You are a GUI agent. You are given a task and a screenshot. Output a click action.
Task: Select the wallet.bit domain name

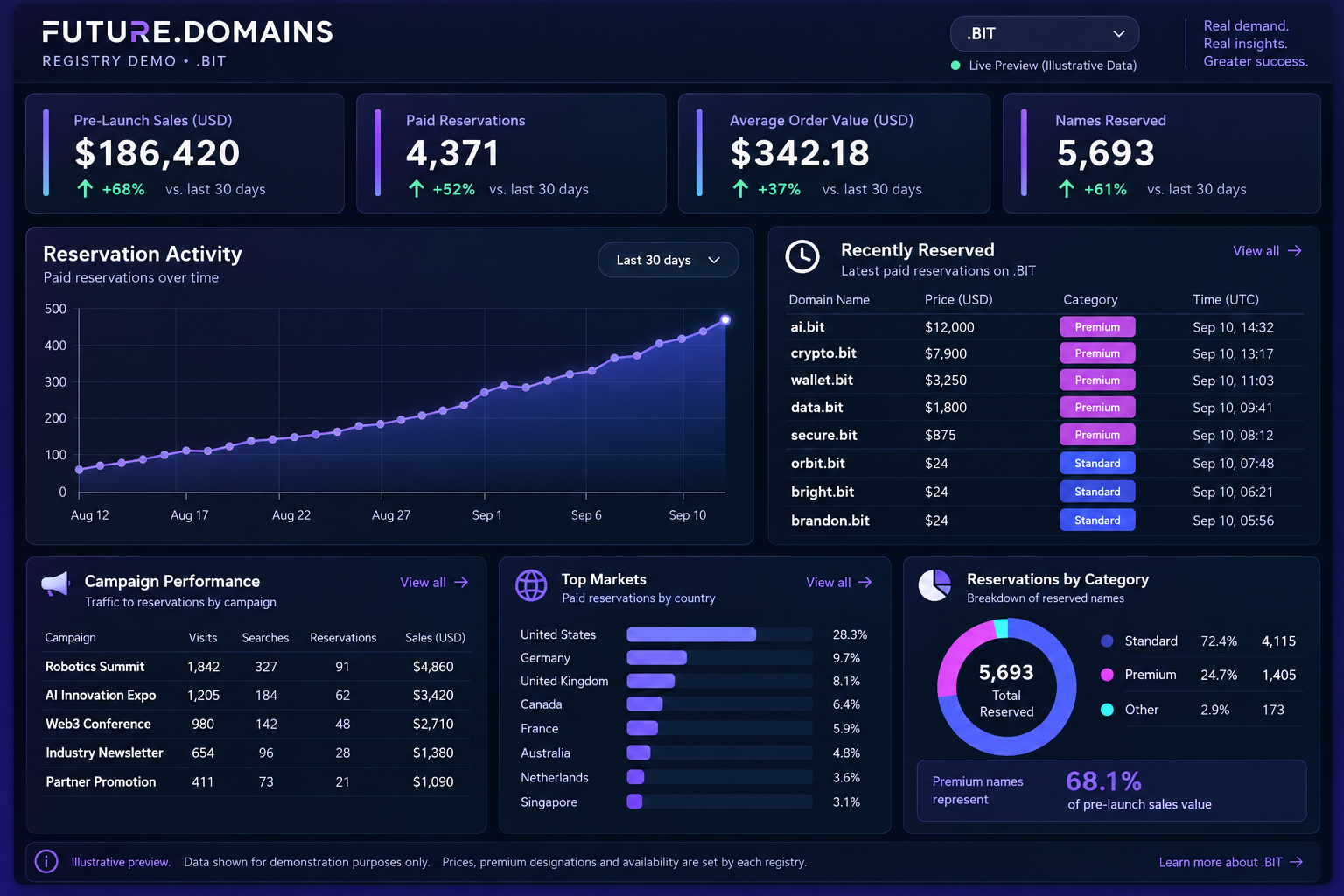822,381
